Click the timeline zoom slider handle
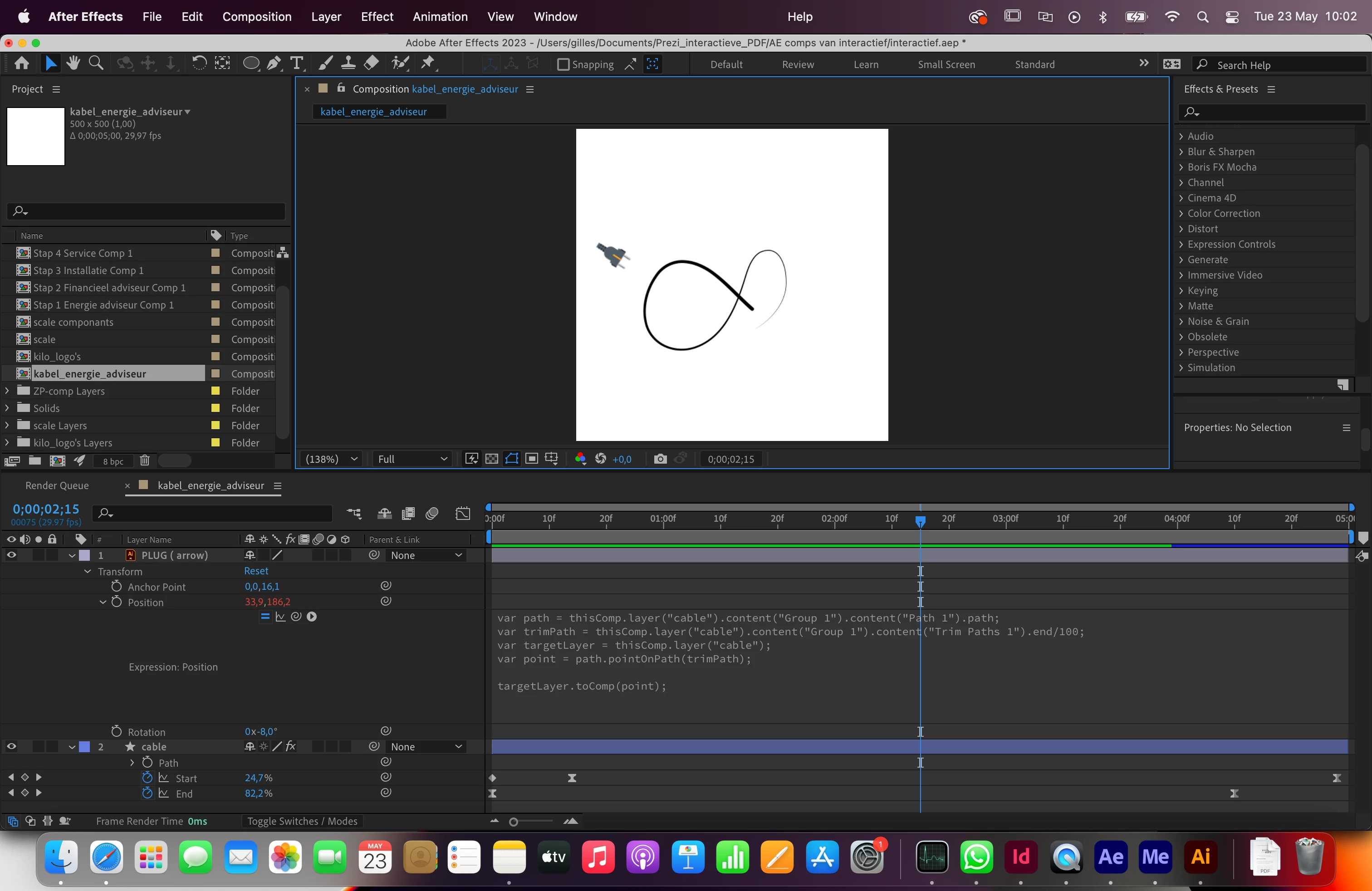 click(x=513, y=821)
